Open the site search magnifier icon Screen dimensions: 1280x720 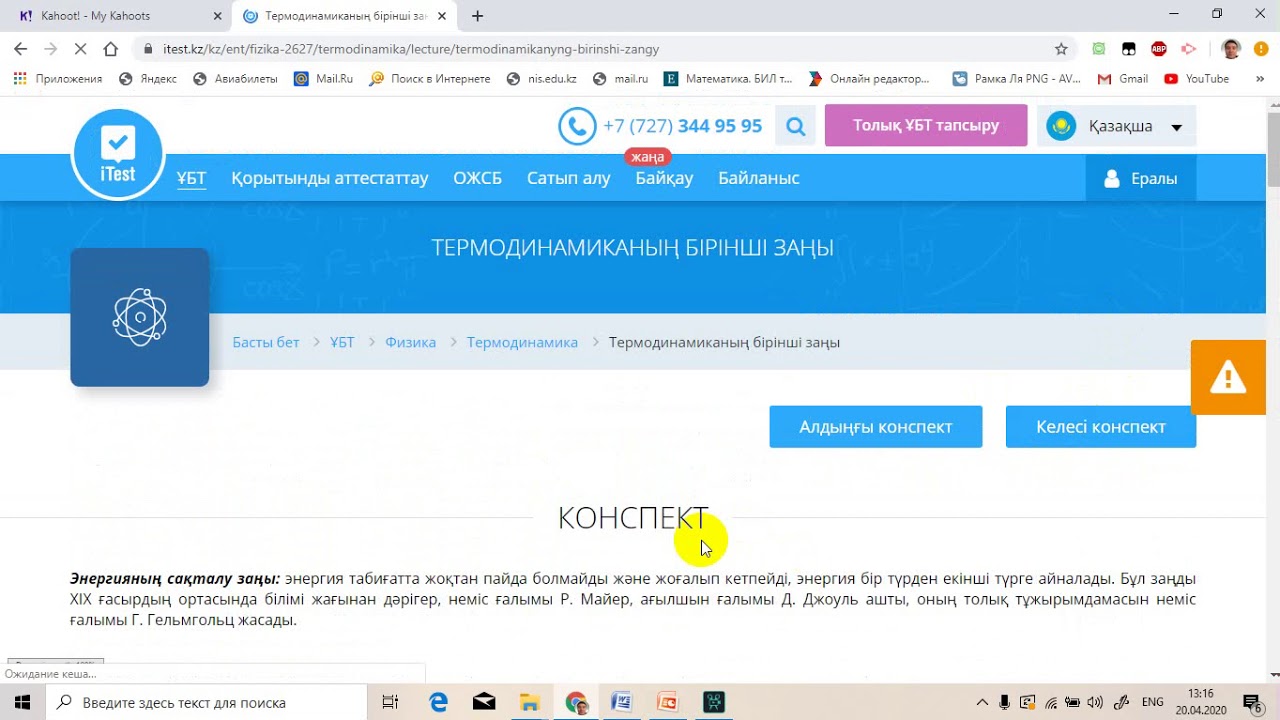click(796, 126)
